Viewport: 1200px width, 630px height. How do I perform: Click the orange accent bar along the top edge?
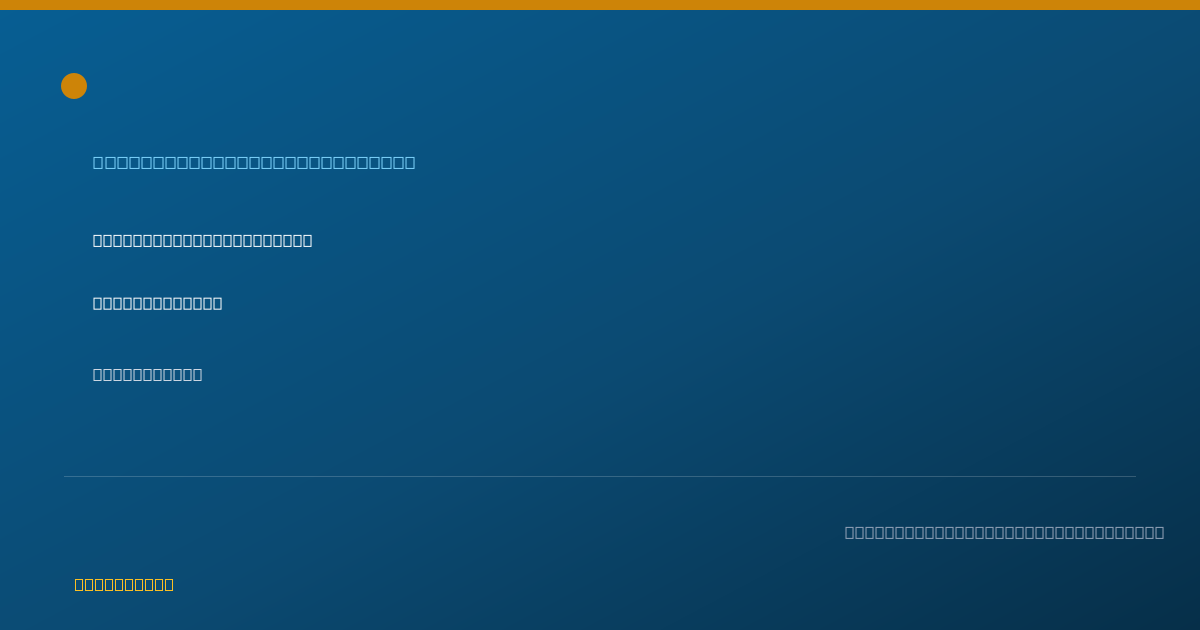tap(600, 5)
